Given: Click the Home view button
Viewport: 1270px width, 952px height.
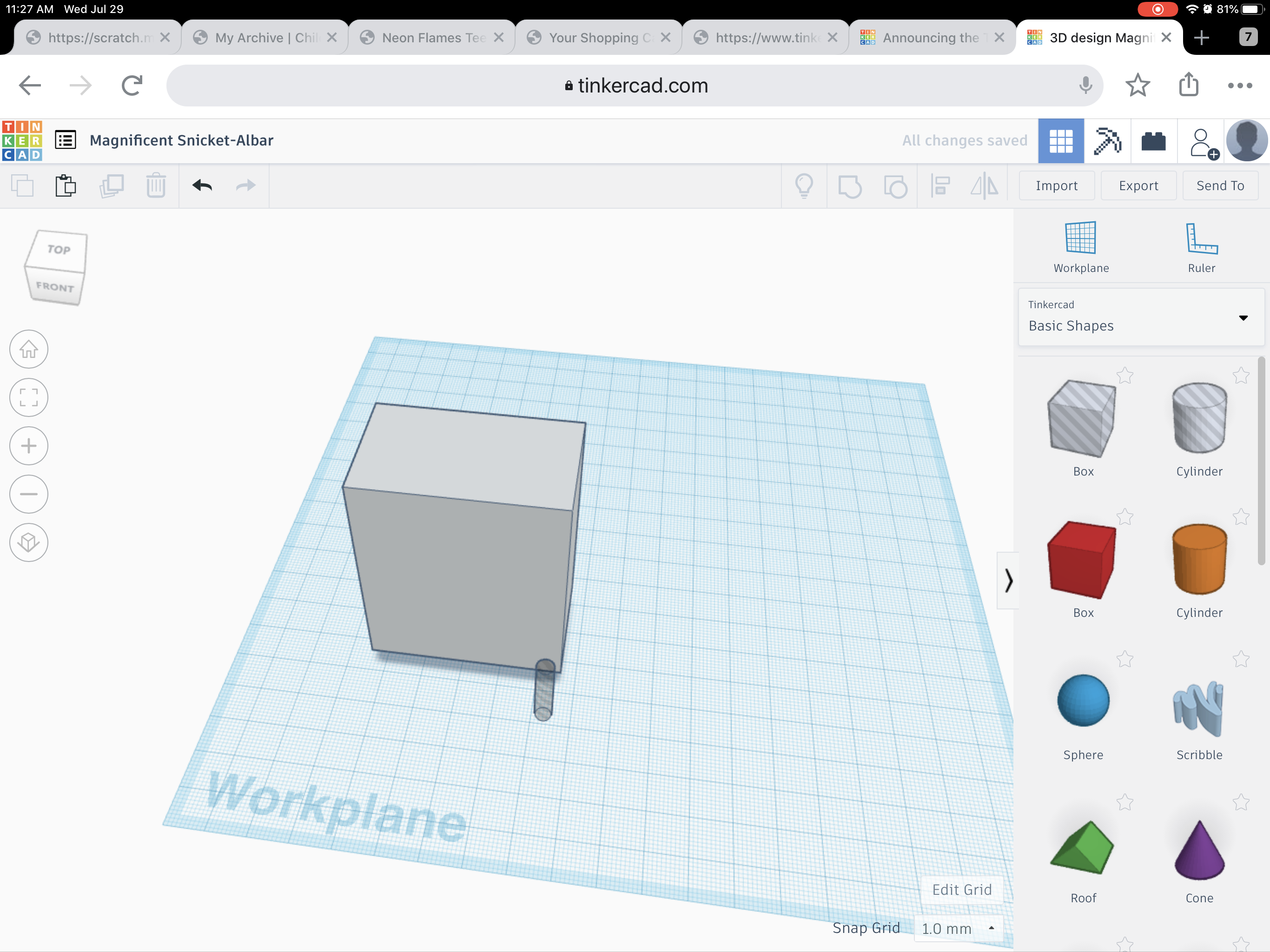Looking at the screenshot, I should tap(29, 349).
